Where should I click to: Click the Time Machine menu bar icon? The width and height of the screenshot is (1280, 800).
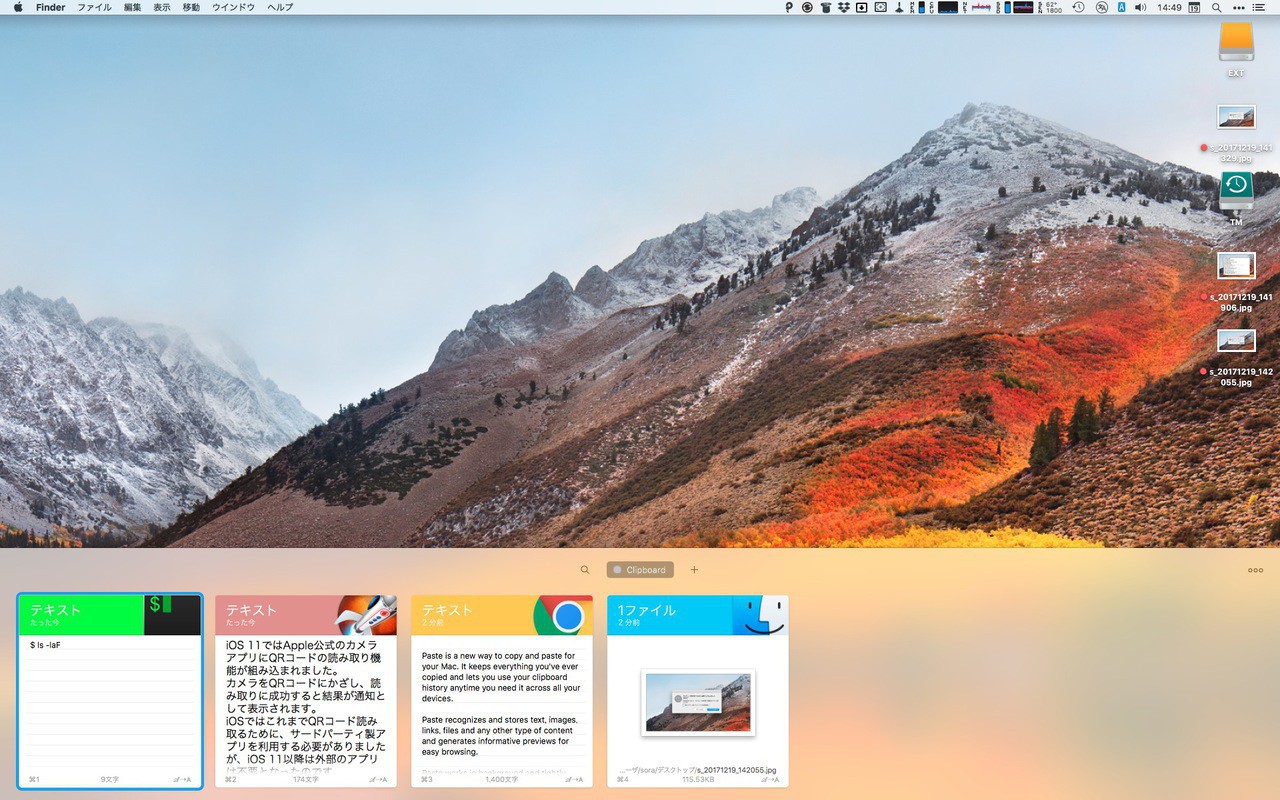1078,7
